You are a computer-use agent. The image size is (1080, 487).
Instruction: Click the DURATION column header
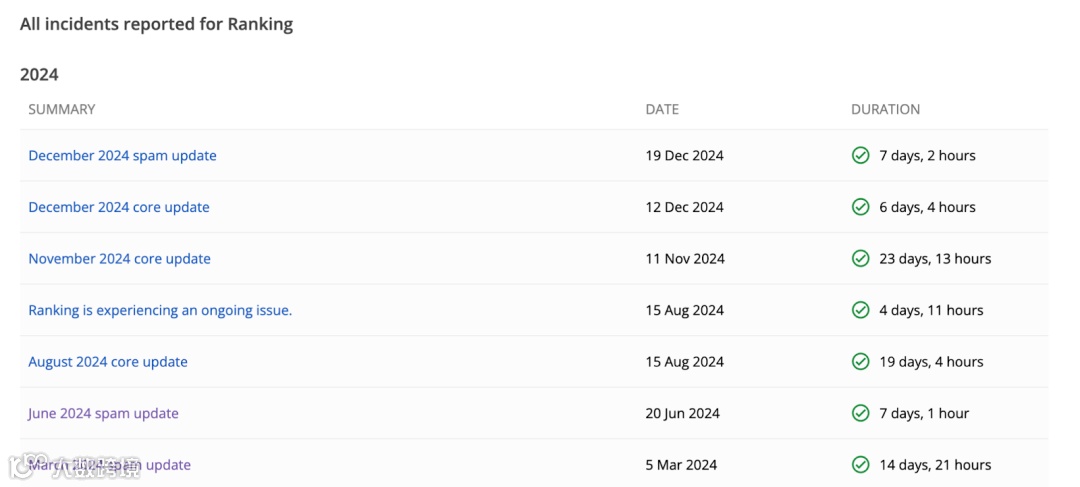click(x=885, y=109)
